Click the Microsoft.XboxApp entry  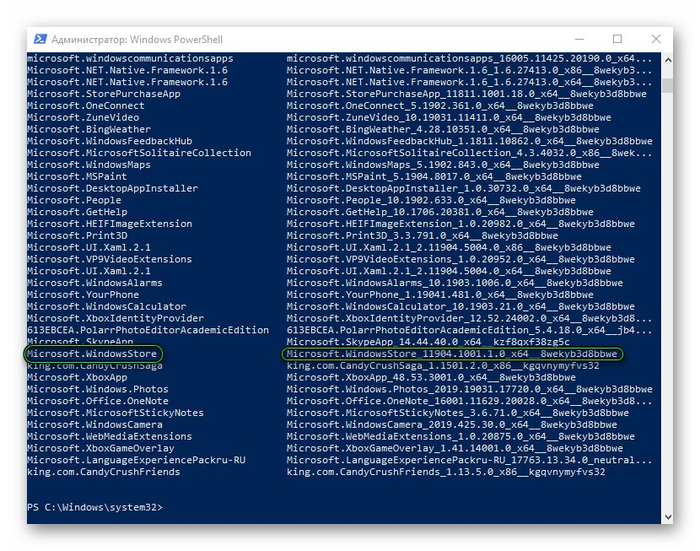click(x=77, y=377)
